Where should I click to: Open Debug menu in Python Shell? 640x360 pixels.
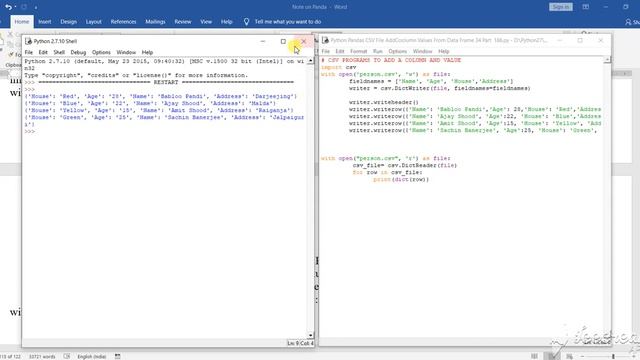78,52
